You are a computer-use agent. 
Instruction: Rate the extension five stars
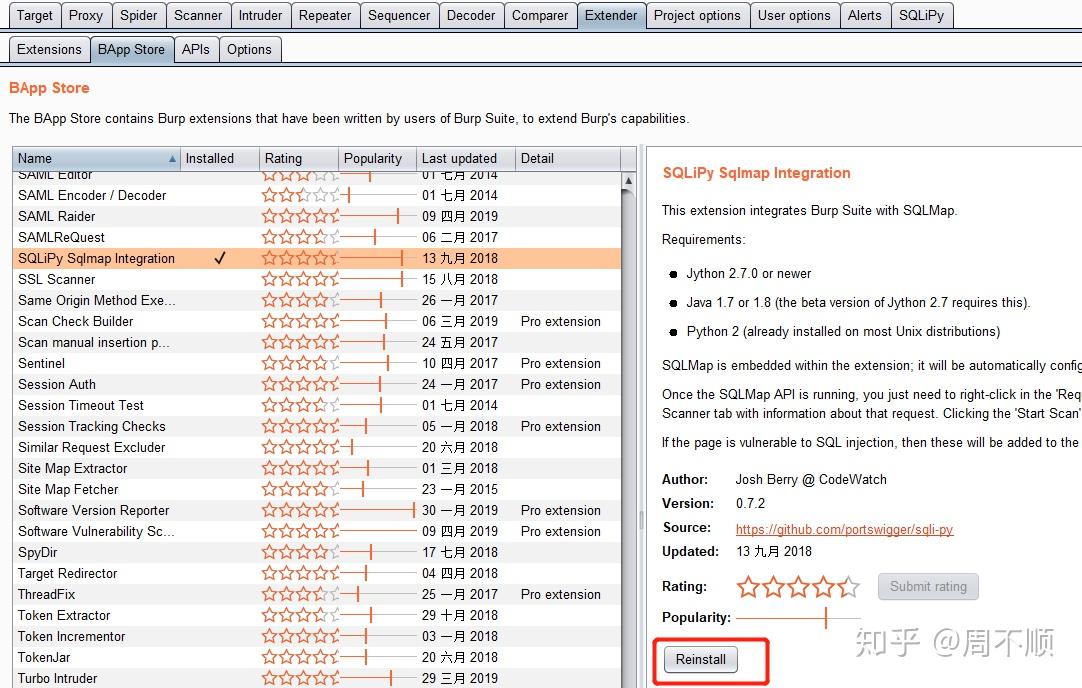849,587
